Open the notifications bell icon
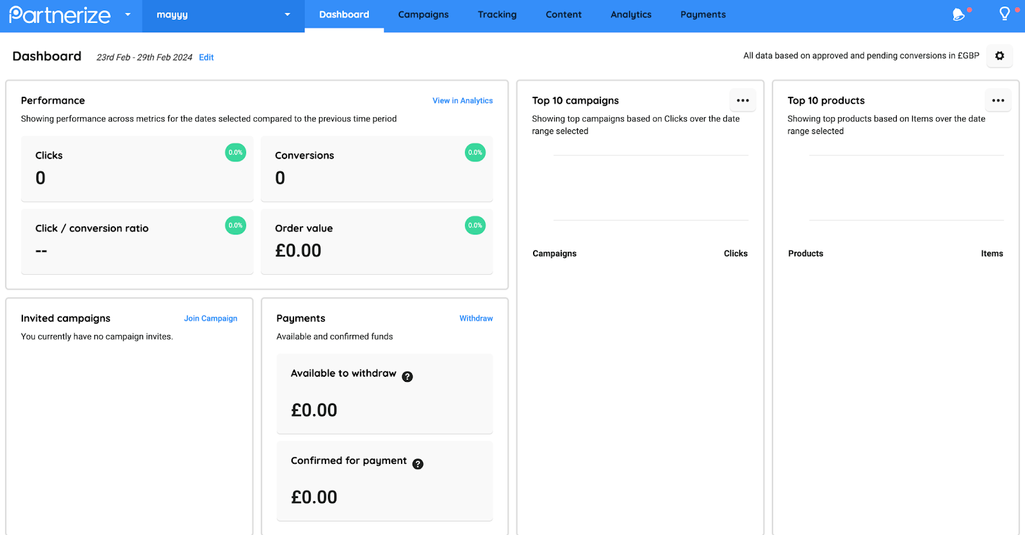1025x535 pixels. [x=960, y=14]
